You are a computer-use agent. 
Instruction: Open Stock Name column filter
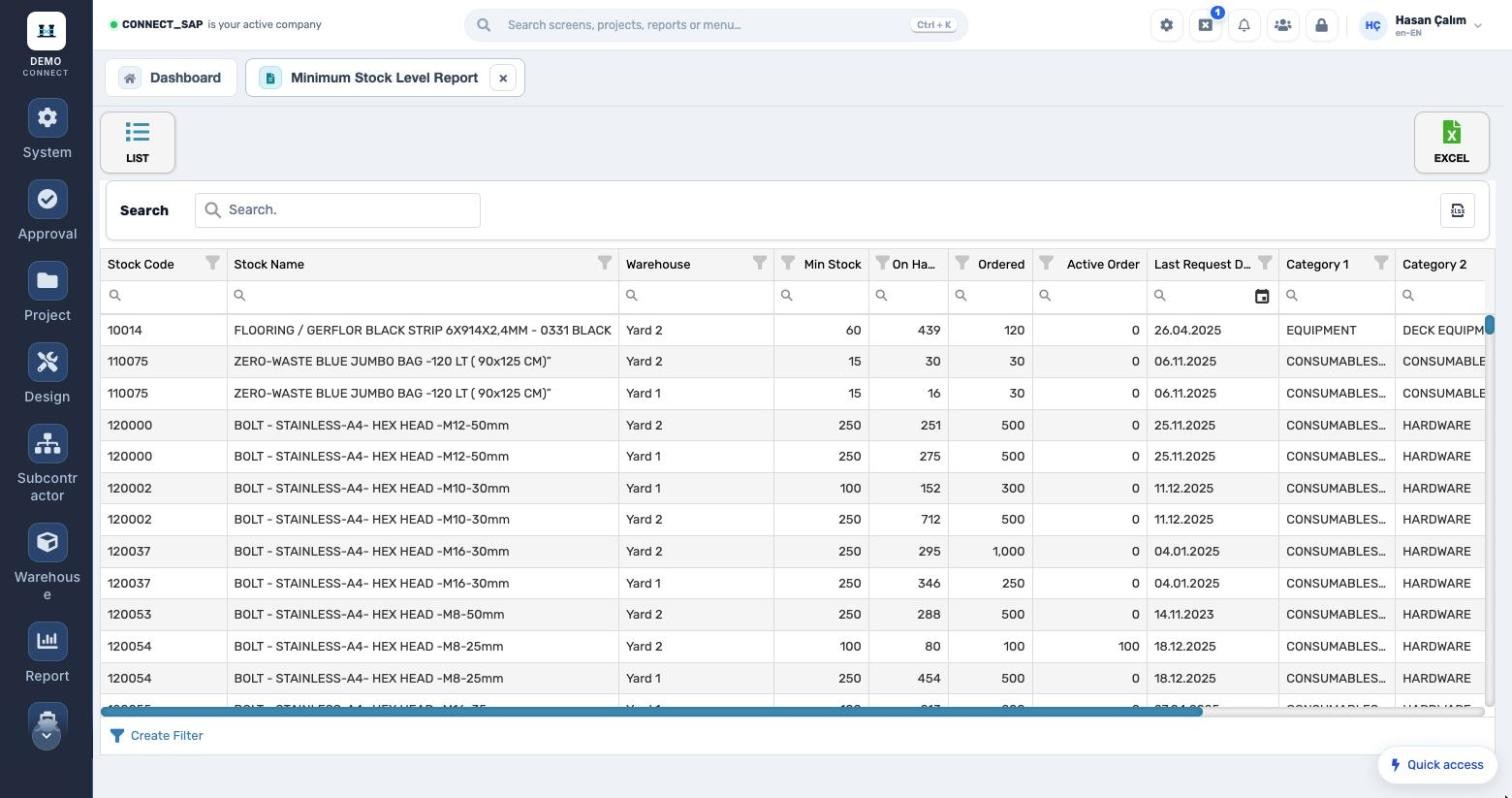click(604, 263)
